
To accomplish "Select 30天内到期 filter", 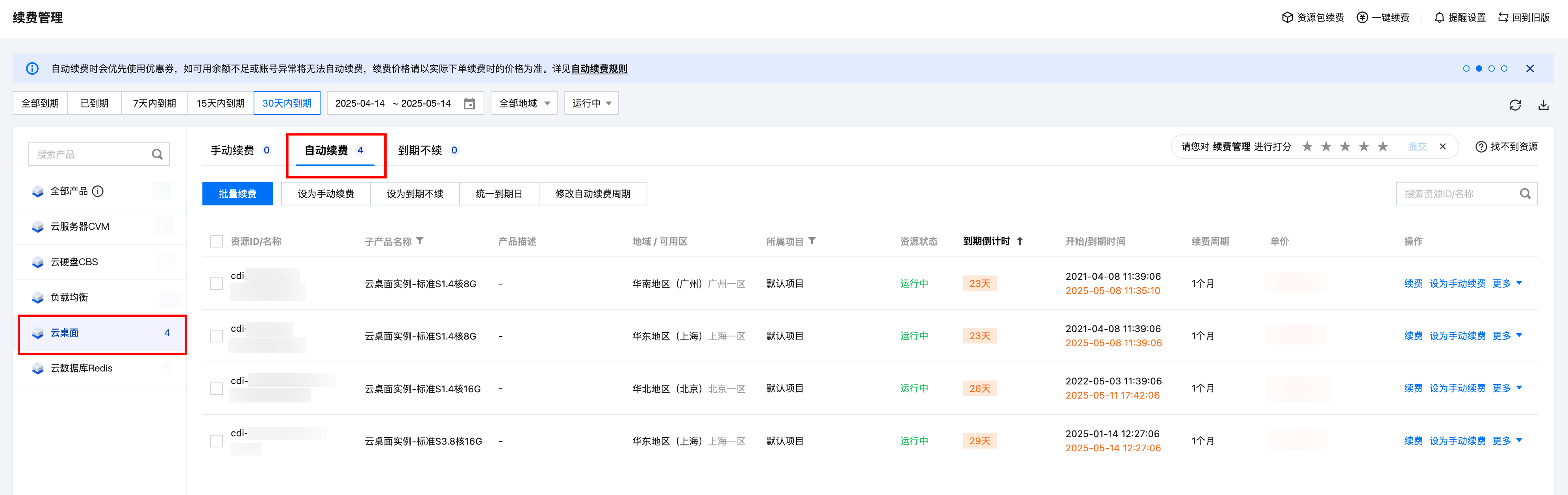I will (287, 103).
